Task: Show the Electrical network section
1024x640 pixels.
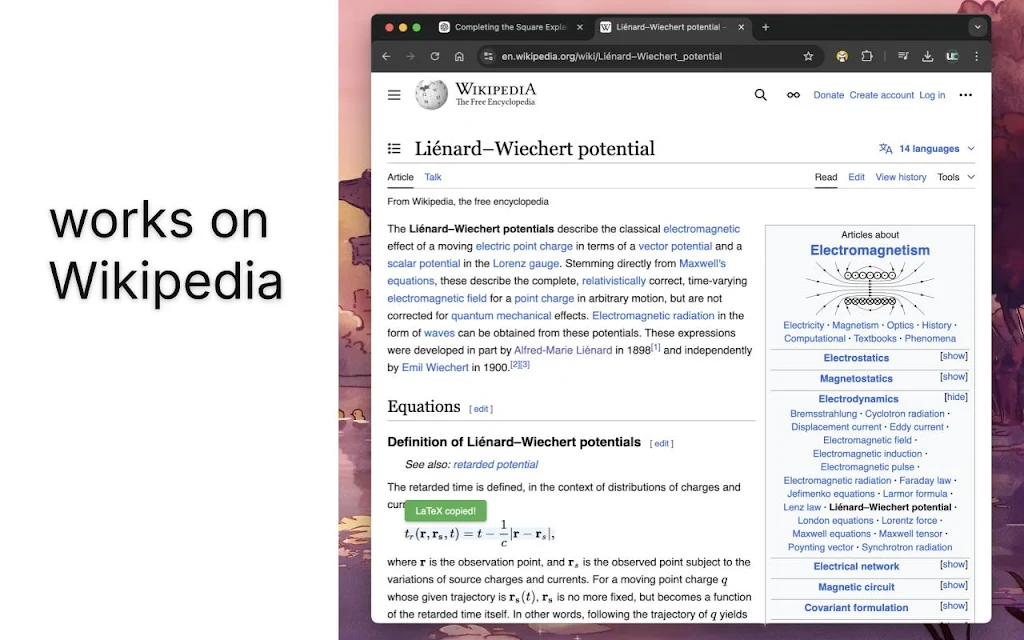Action: tap(953, 564)
